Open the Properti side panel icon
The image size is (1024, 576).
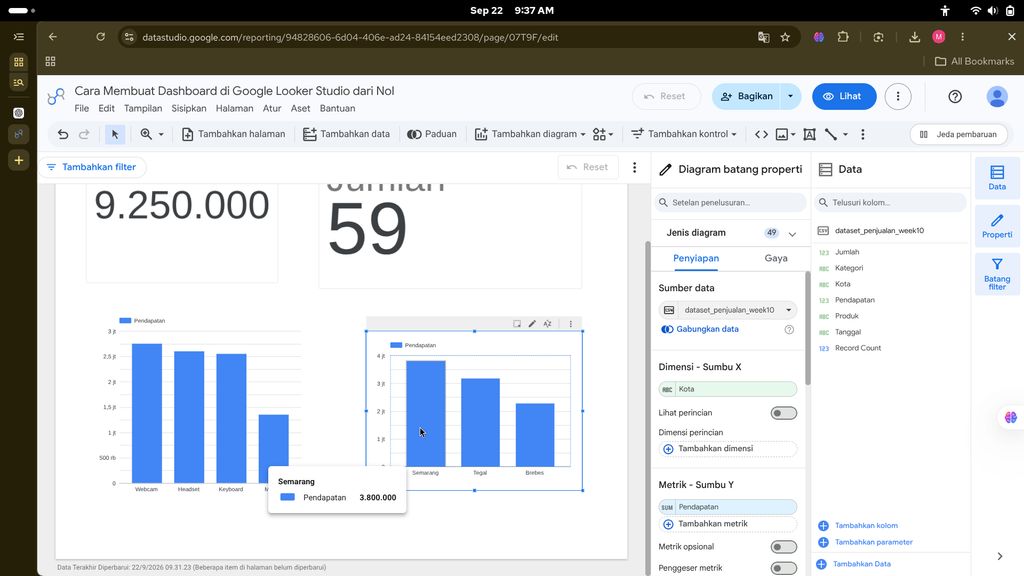997,226
